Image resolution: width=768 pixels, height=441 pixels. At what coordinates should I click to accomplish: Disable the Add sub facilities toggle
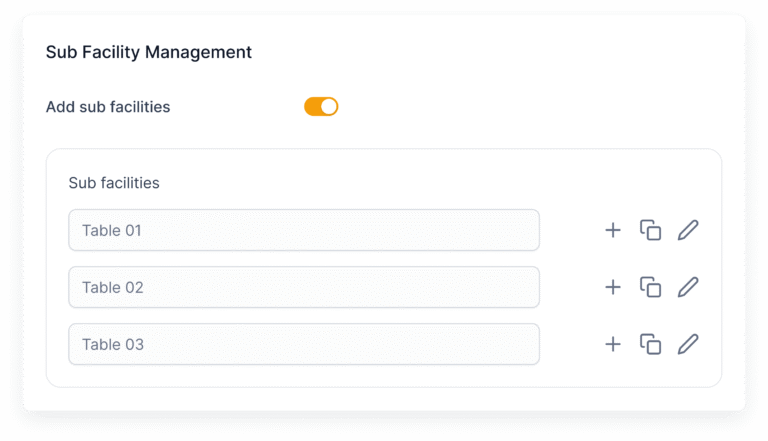tap(321, 107)
